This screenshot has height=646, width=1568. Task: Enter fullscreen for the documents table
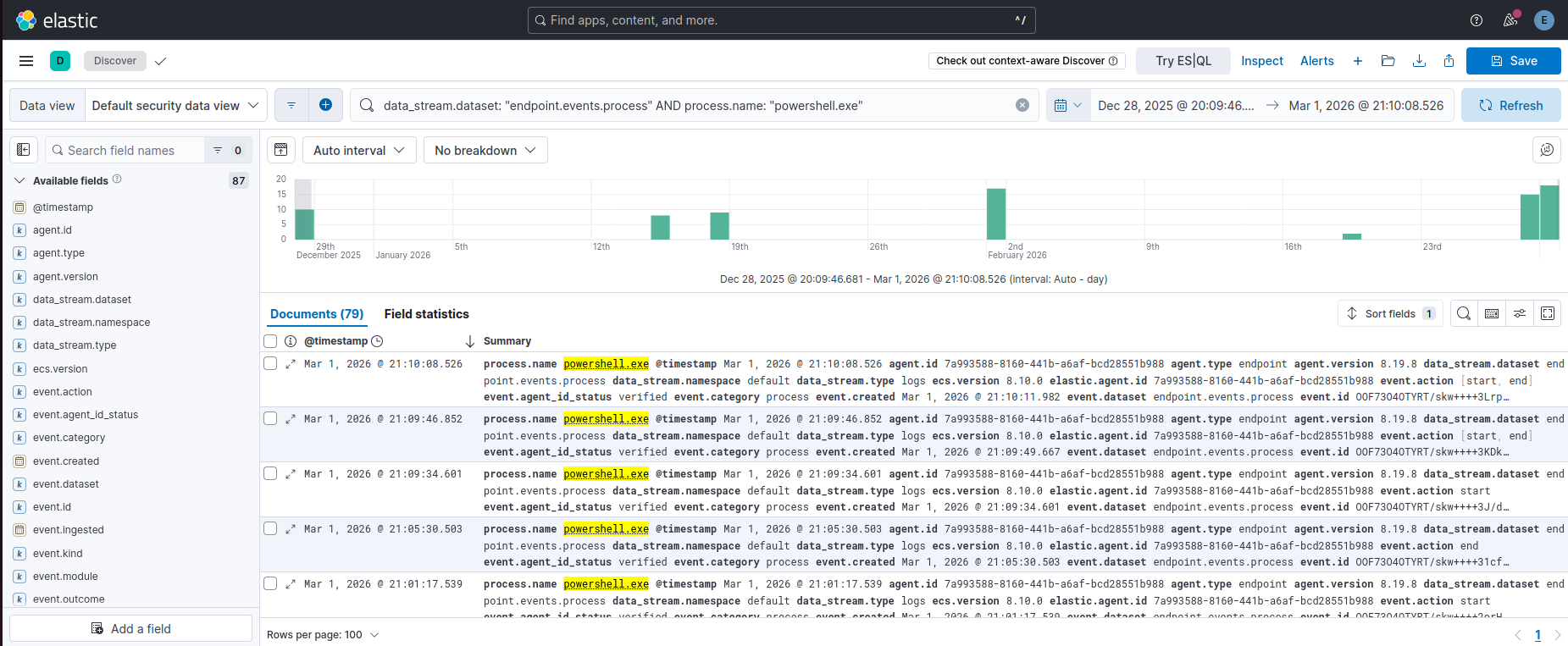pyautogui.click(x=1548, y=313)
